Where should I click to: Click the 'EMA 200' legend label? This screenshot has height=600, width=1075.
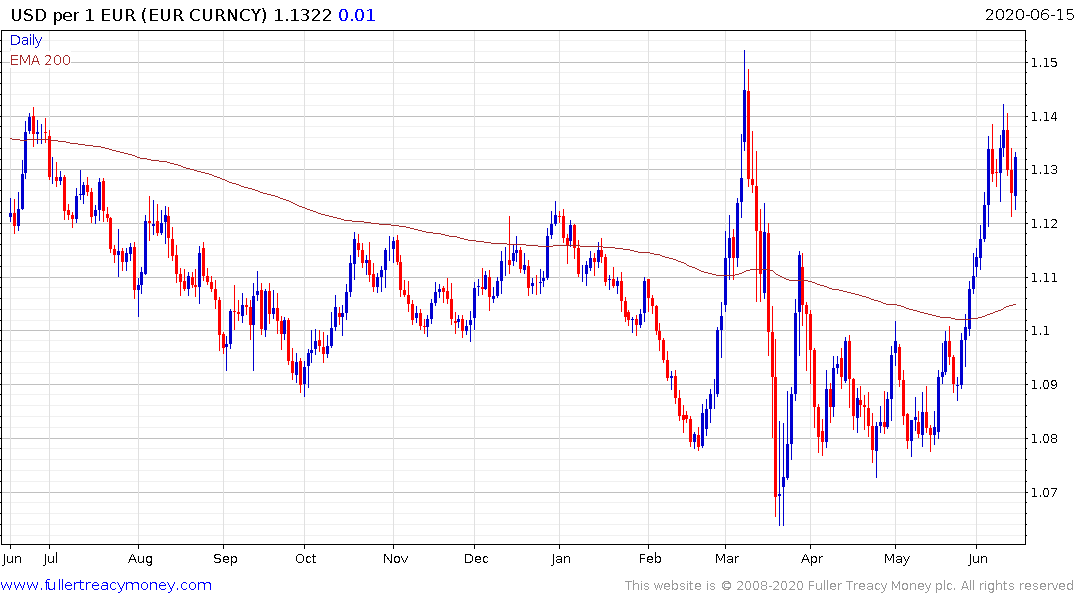tap(40, 60)
